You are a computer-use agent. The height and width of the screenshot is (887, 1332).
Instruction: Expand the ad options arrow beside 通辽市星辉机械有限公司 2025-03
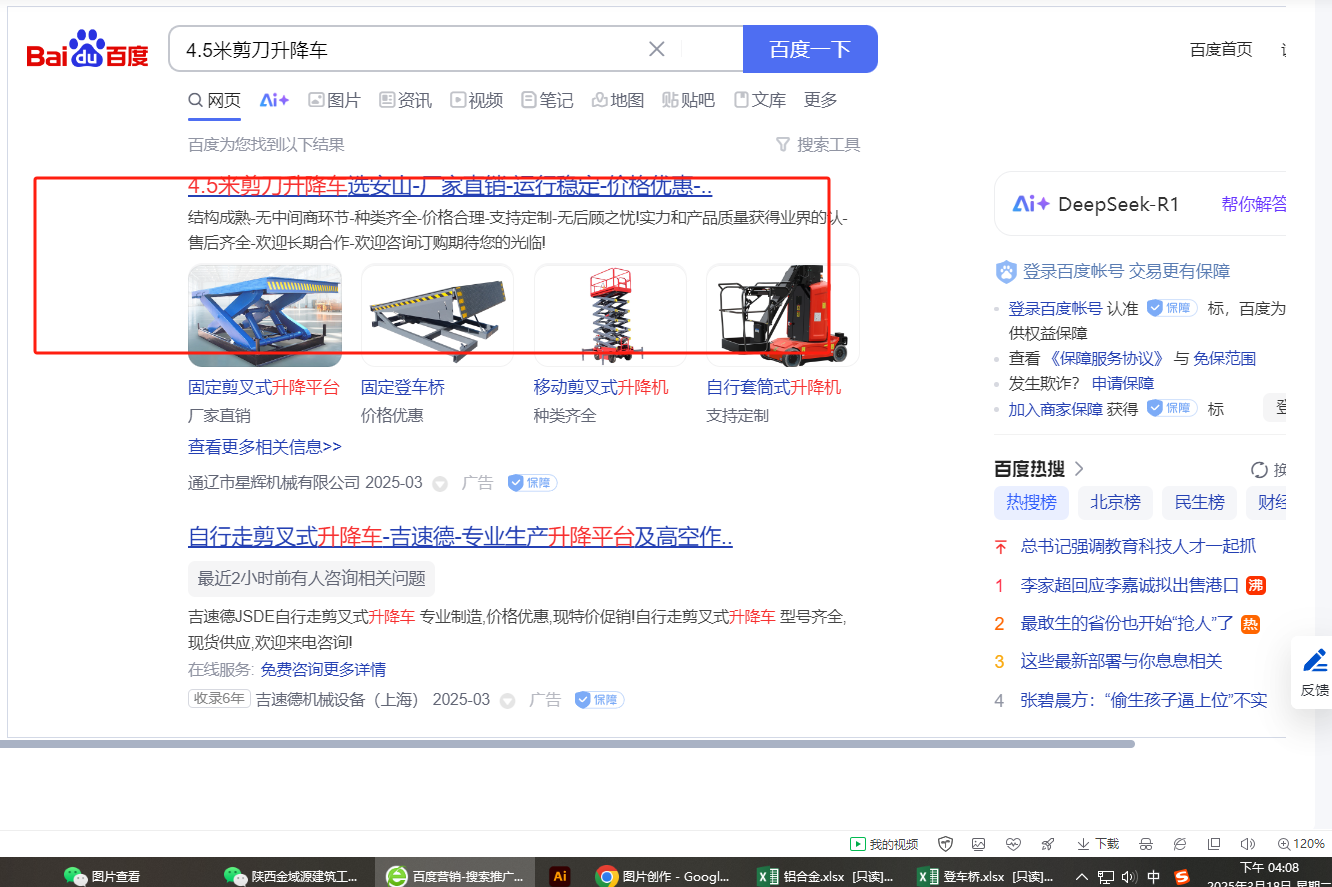pyautogui.click(x=440, y=484)
